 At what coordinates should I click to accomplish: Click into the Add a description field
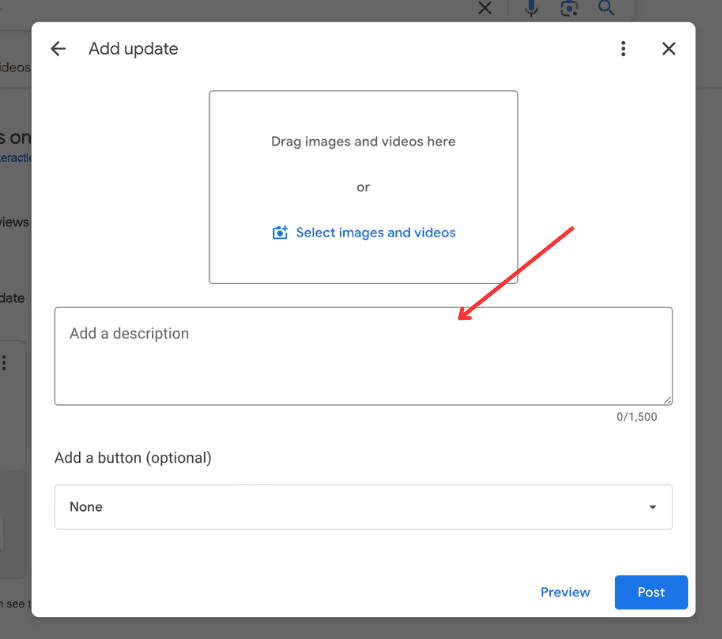pyautogui.click(x=363, y=356)
